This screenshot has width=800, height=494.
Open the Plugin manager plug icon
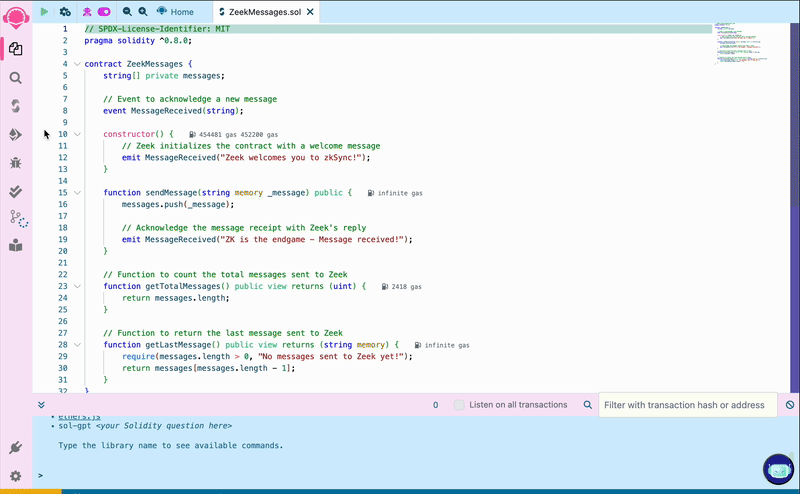[16, 448]
